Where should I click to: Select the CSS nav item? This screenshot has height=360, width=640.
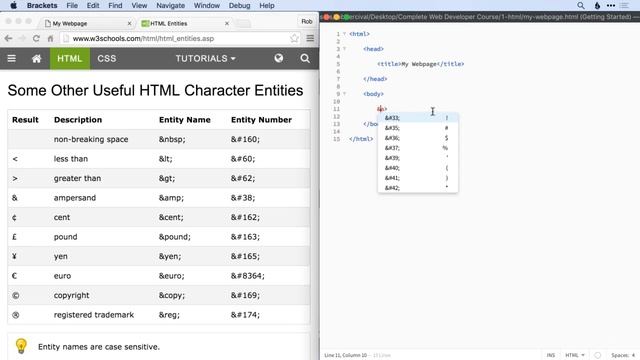[x=107, y=58]
